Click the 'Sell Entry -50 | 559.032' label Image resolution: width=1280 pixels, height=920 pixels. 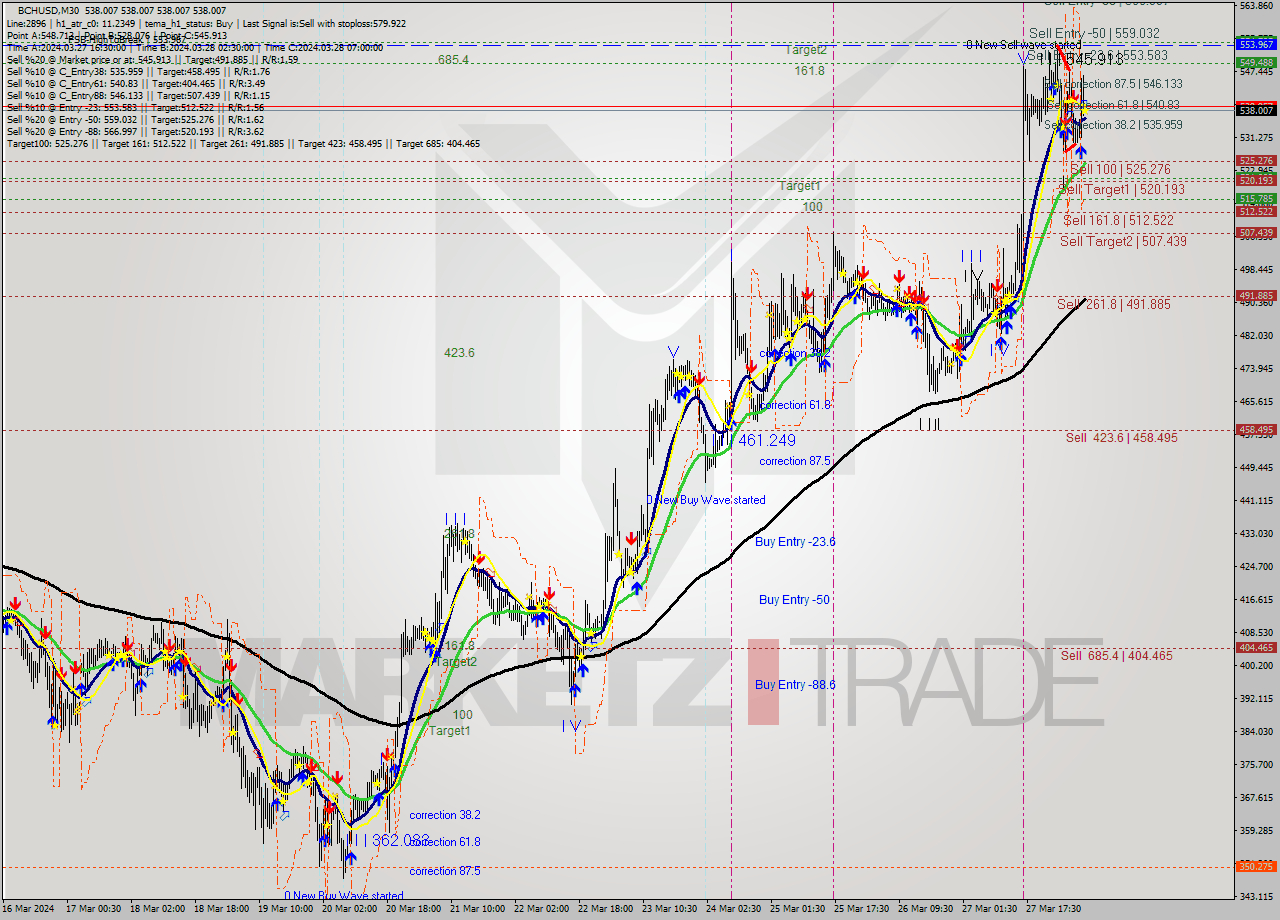click(x=1094, y=33)
